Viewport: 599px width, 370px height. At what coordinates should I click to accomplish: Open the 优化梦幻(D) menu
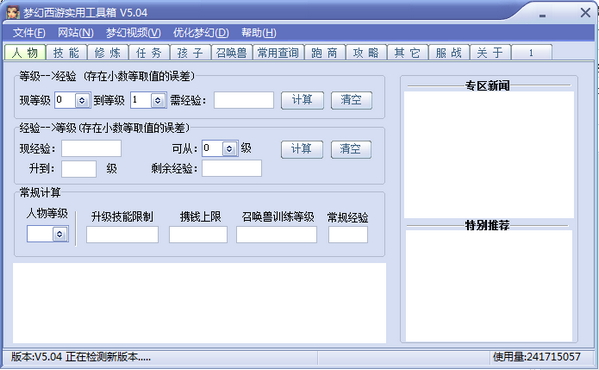click(x=201, y=33)
